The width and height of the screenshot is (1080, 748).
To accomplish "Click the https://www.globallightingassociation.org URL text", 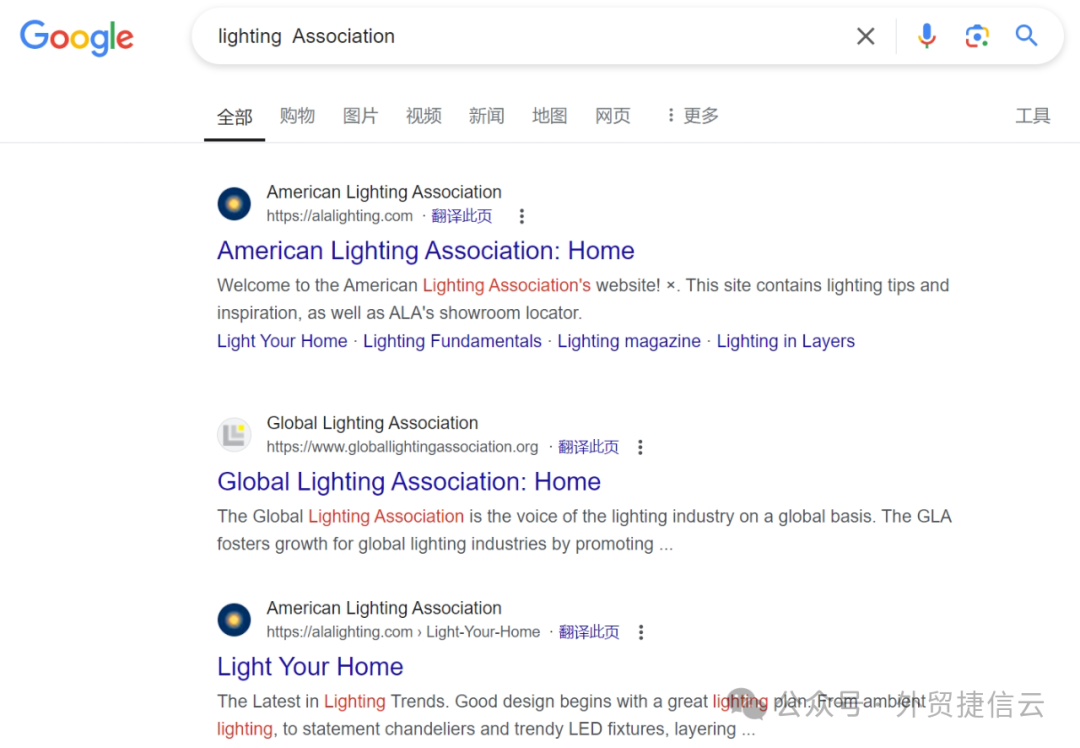I will 402,447.
